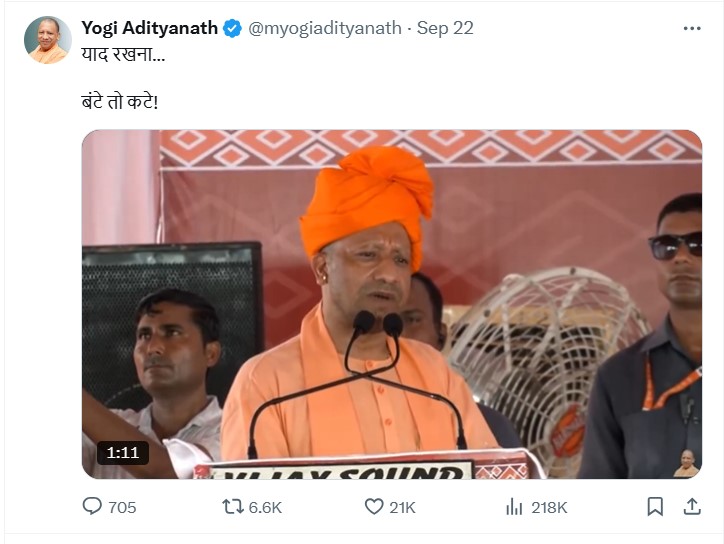Click the 1:11 video duration badge
Viewport: 724px width, 544px height.
pyautogui.click(x=123, y=453)
